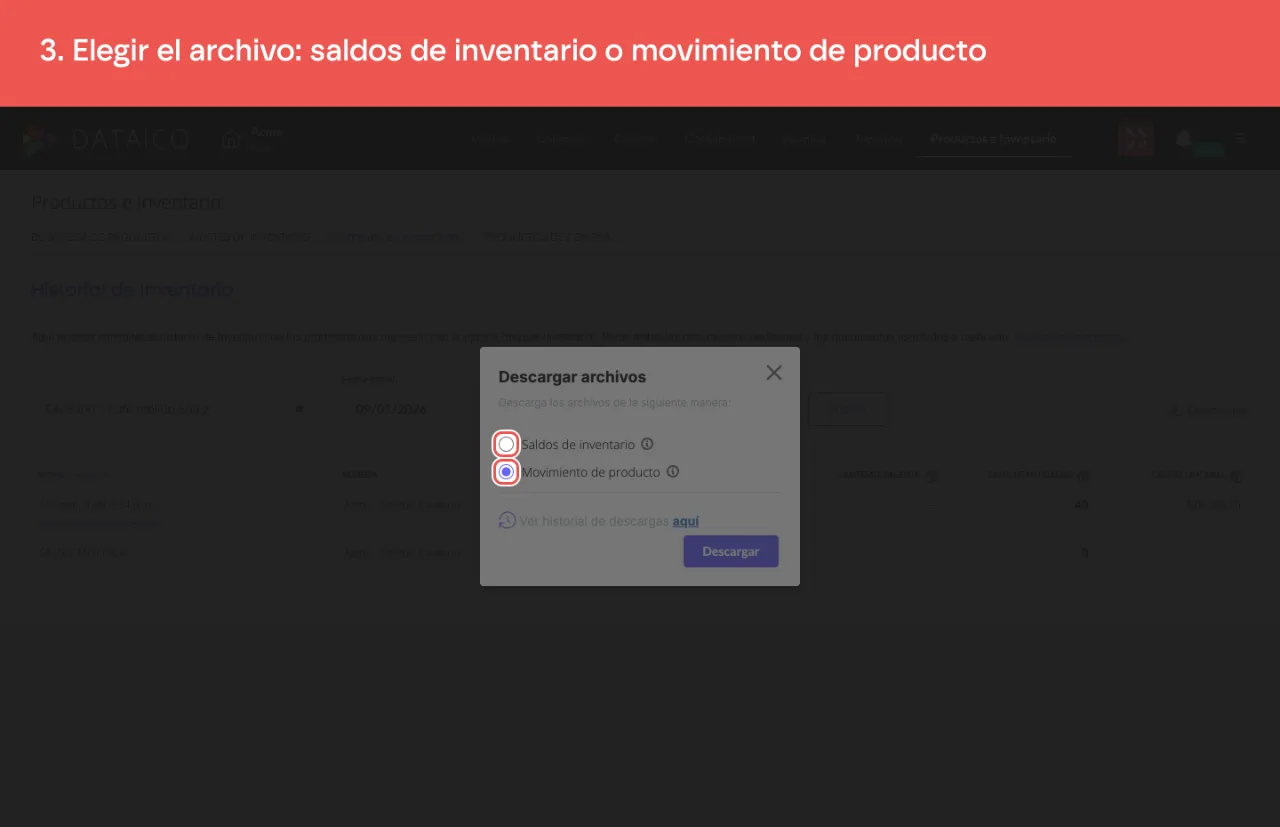
Task: Open the hamburger menu in top bar
Action: pyautogui.click(x=1241, y=139)
